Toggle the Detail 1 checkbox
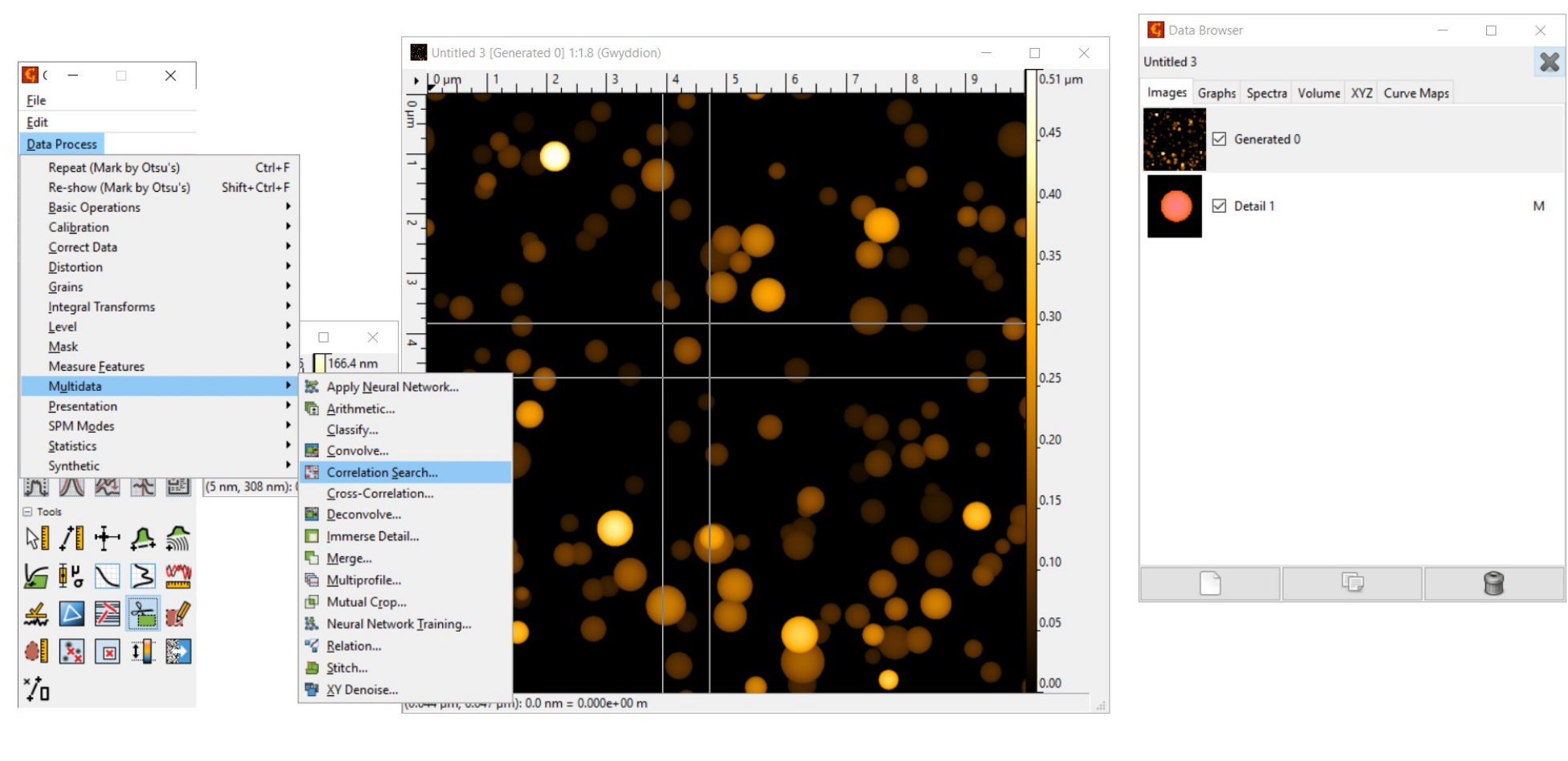The height and width of the screenshot is (761, 1568). (x=1219, y=206)
